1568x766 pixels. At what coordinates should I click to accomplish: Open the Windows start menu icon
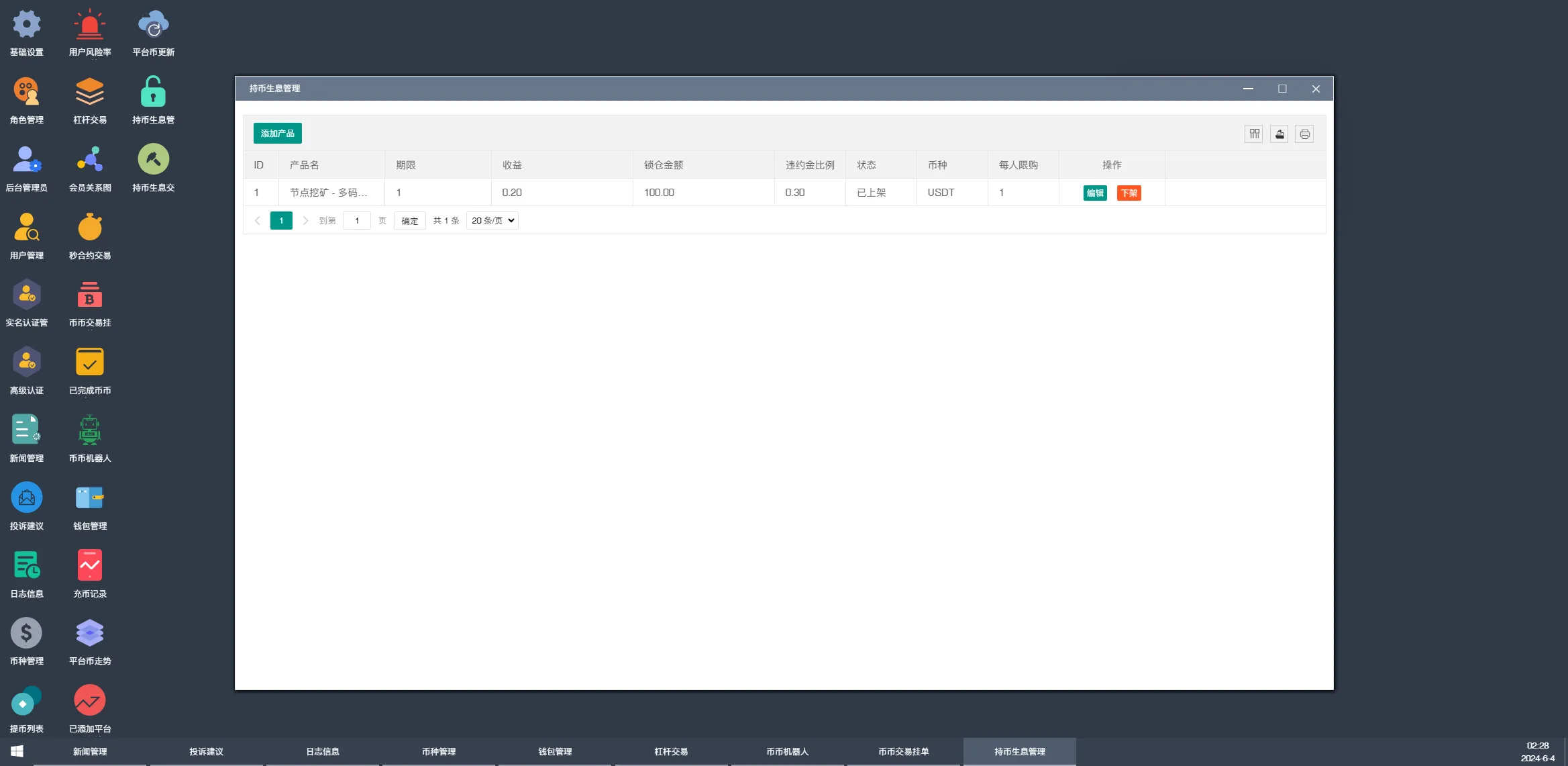17,751
